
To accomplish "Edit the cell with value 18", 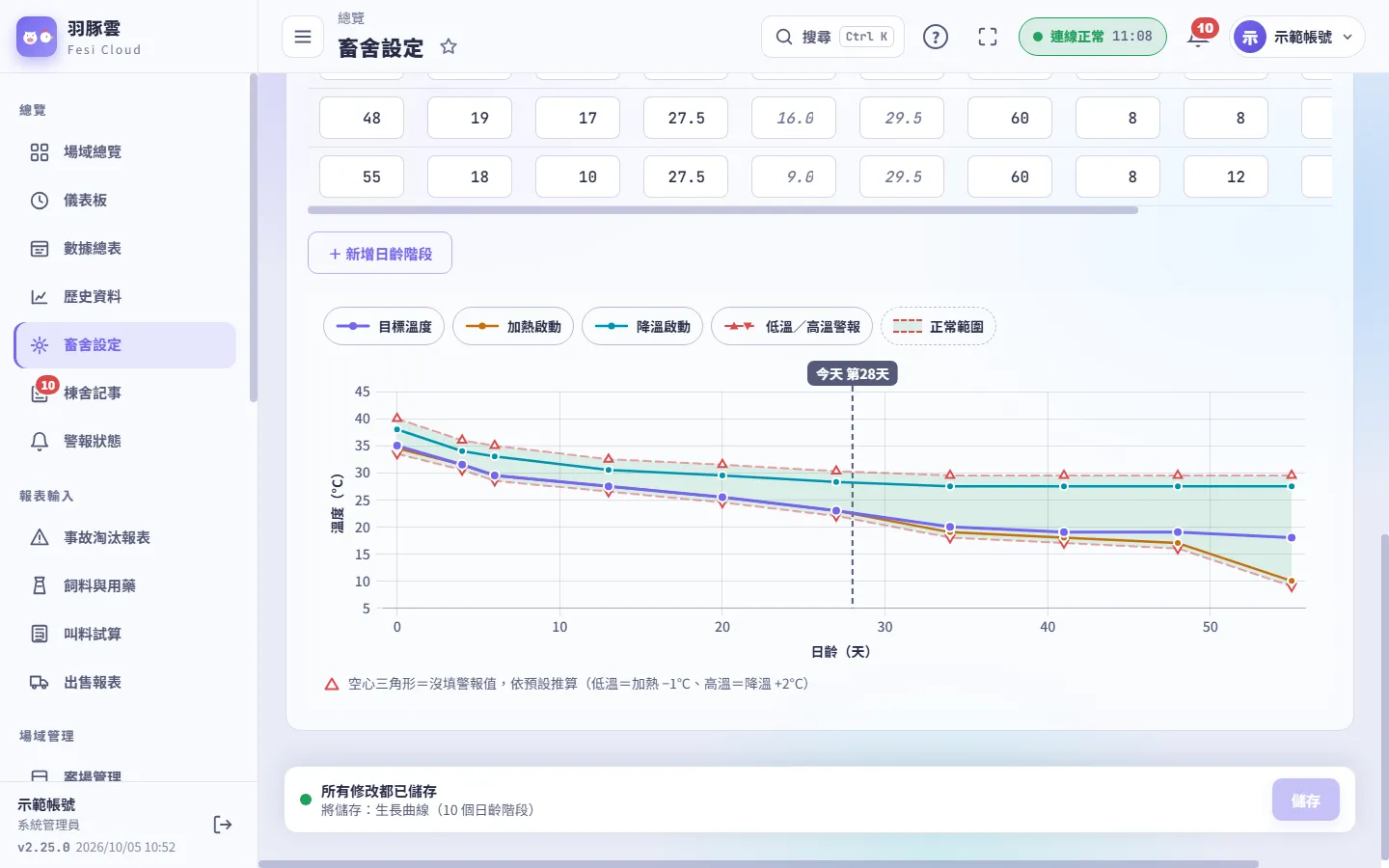I will pyautogui.click(x=470, y=176).
